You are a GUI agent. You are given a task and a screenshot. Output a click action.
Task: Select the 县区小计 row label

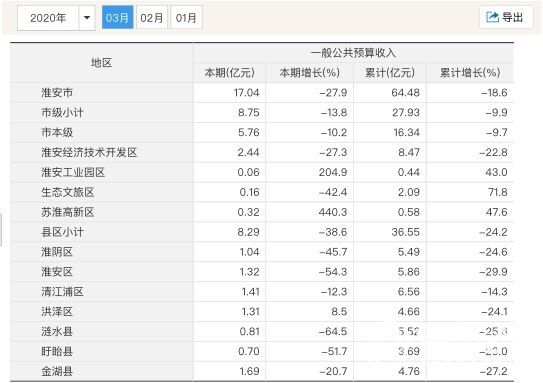click(62, 232)
